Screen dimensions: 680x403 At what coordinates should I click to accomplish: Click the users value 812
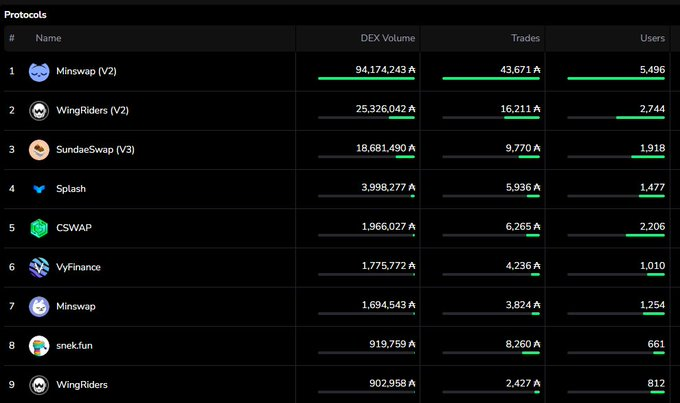click(x=656, y=383)
